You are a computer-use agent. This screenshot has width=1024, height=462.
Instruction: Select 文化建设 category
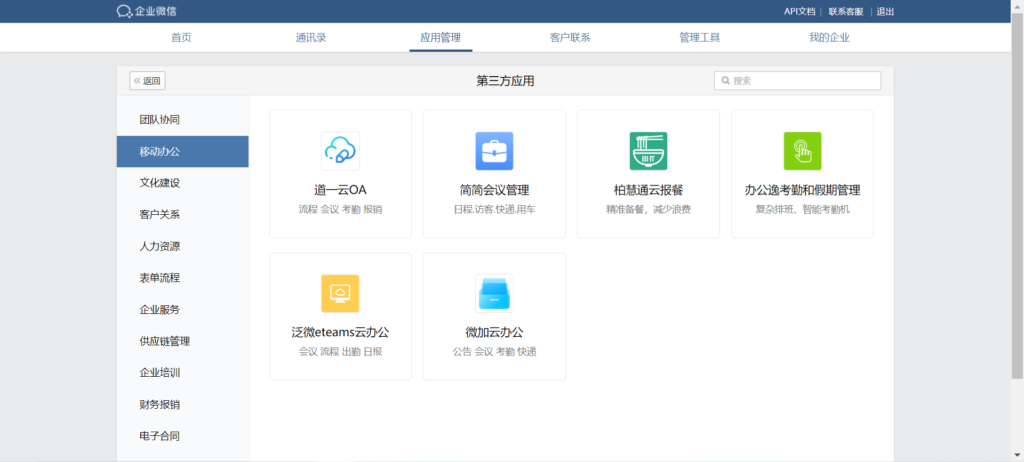coord(183,183)
